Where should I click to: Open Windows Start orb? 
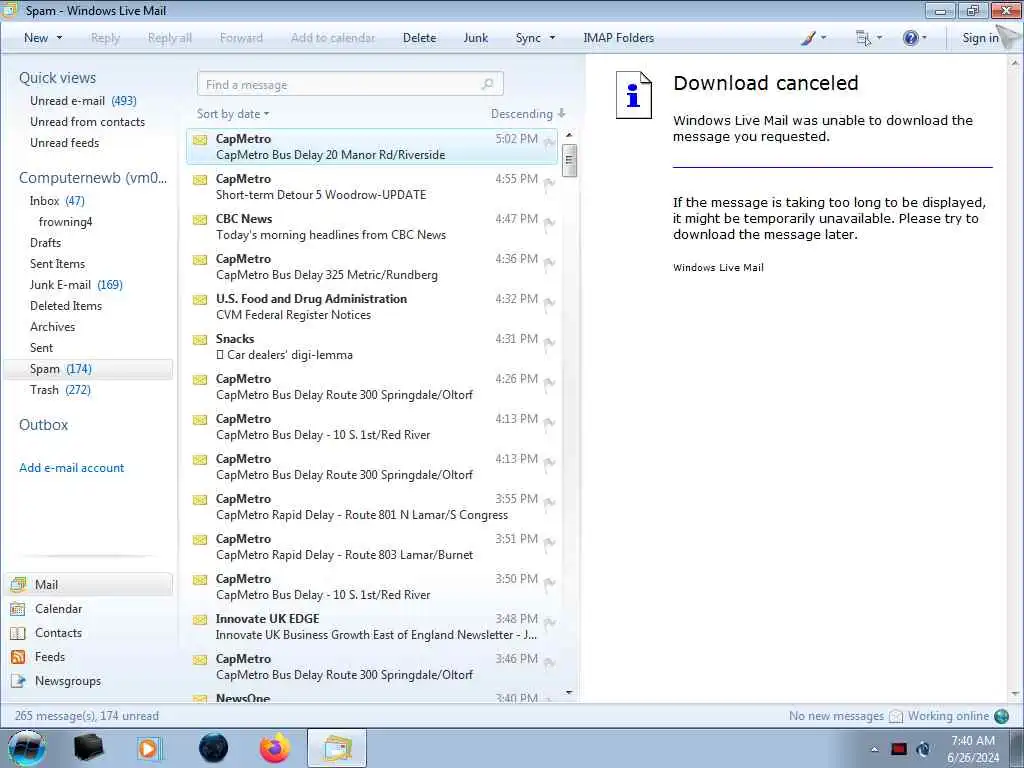[27, 748]
